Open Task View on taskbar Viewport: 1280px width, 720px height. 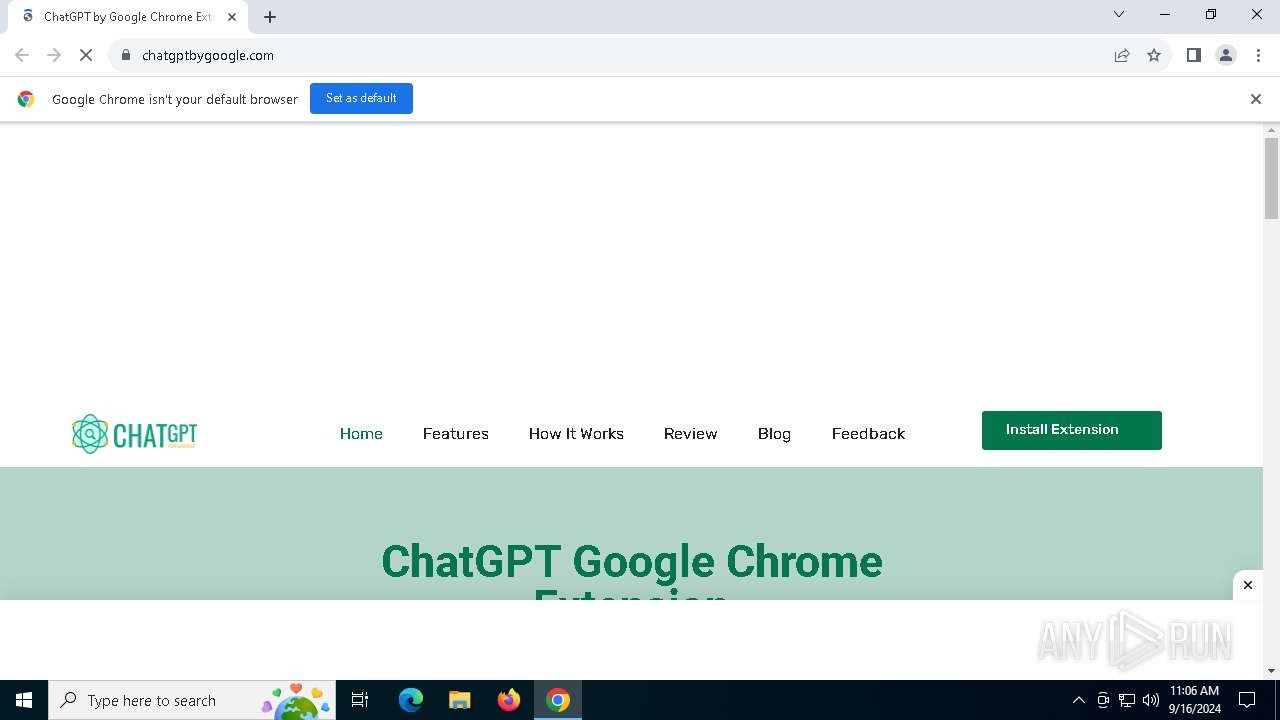tap(360, 700)
